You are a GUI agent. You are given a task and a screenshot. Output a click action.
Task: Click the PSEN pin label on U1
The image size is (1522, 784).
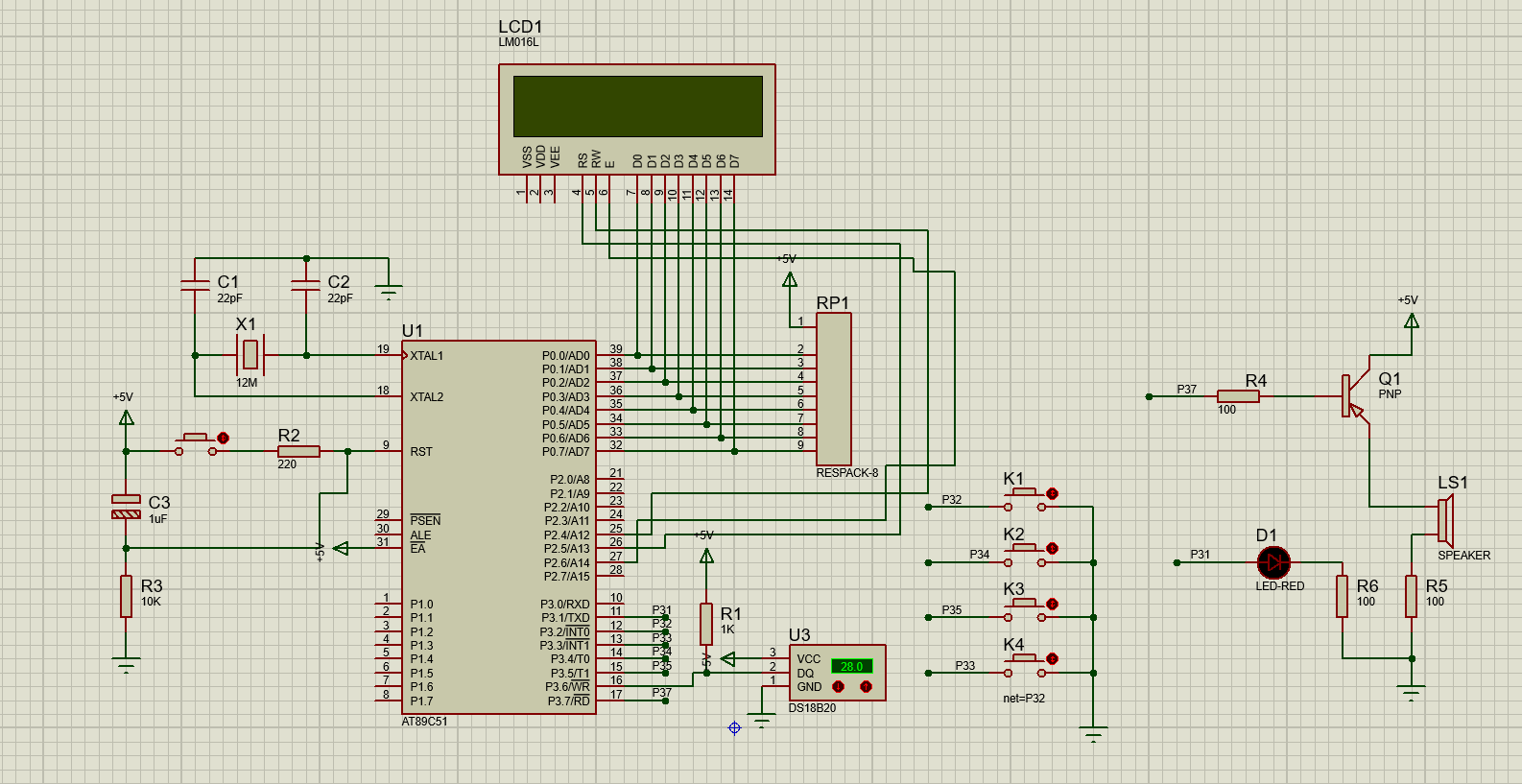[x=425, y=521]
